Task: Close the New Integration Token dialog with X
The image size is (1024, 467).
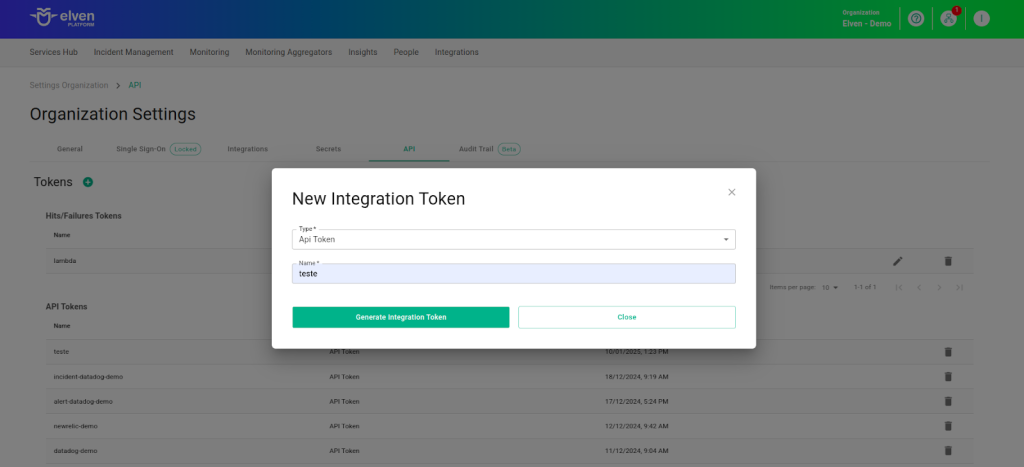Action: (x=731, y=192)
